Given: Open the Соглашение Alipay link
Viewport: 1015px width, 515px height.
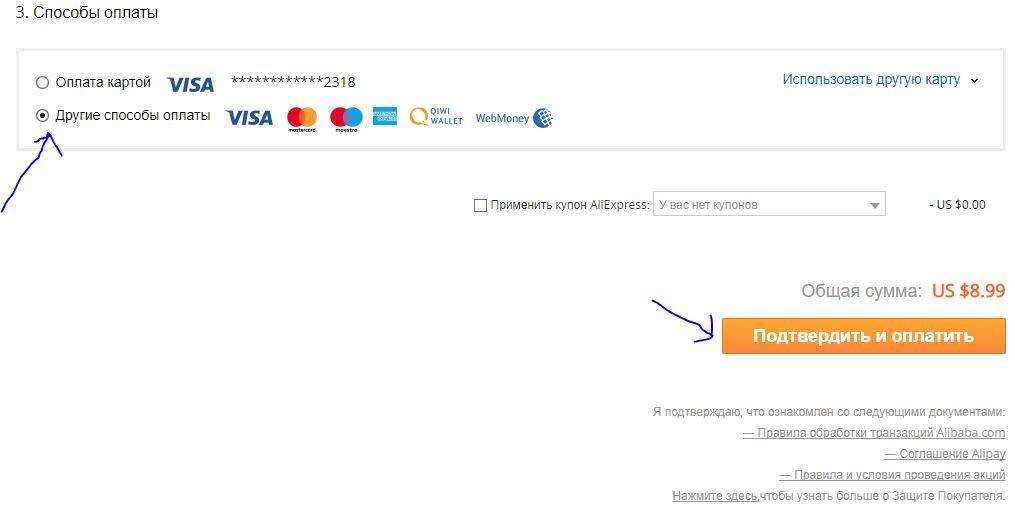Looking at the screenshot, I should [945, 454].
